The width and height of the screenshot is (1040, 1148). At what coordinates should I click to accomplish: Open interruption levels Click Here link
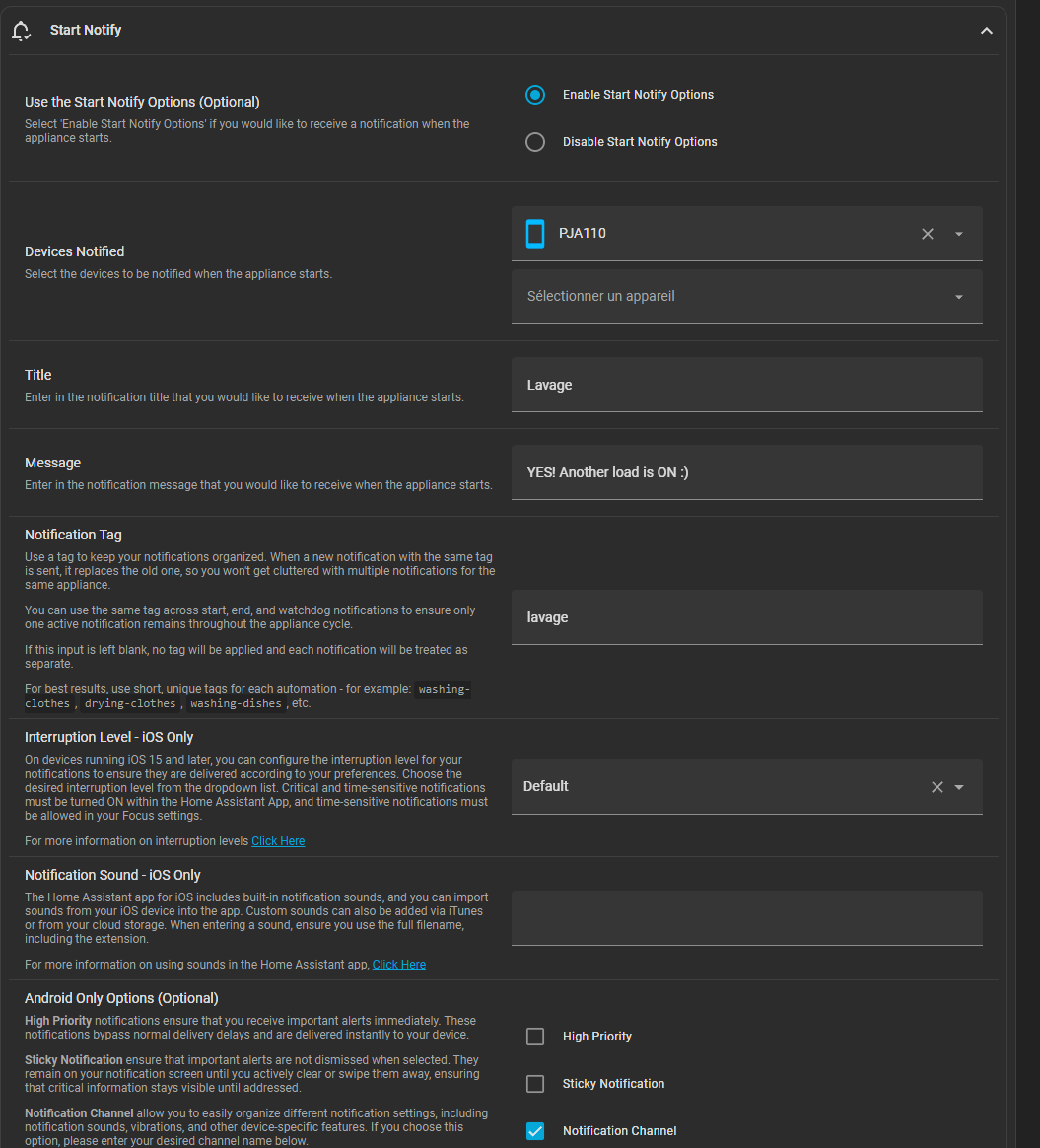click(278, 841)
